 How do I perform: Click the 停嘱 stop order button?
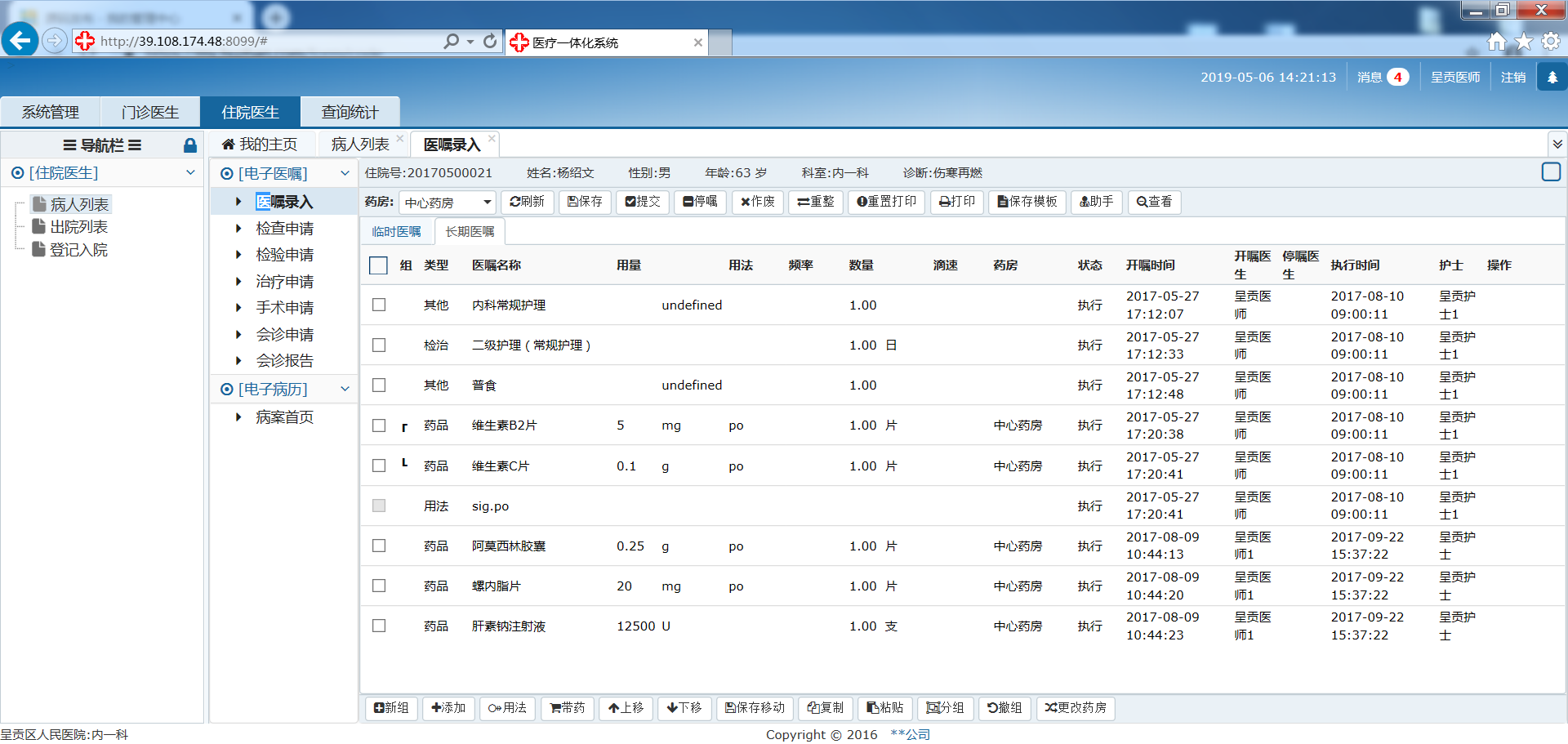pyautogui.click(x=700, y=202)
